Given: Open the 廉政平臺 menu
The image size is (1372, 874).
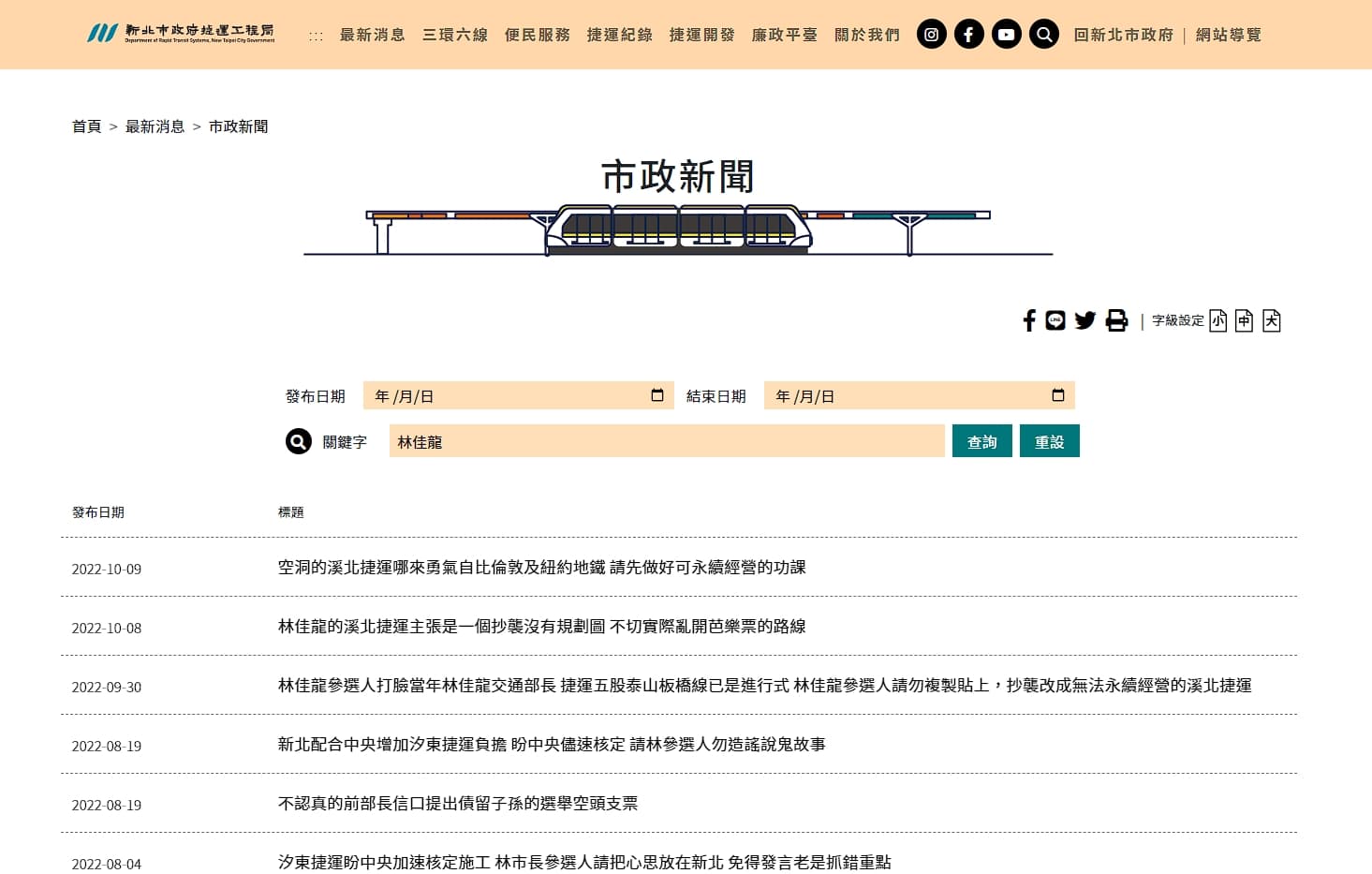Looking at the screenshot, I should [785, 35].
